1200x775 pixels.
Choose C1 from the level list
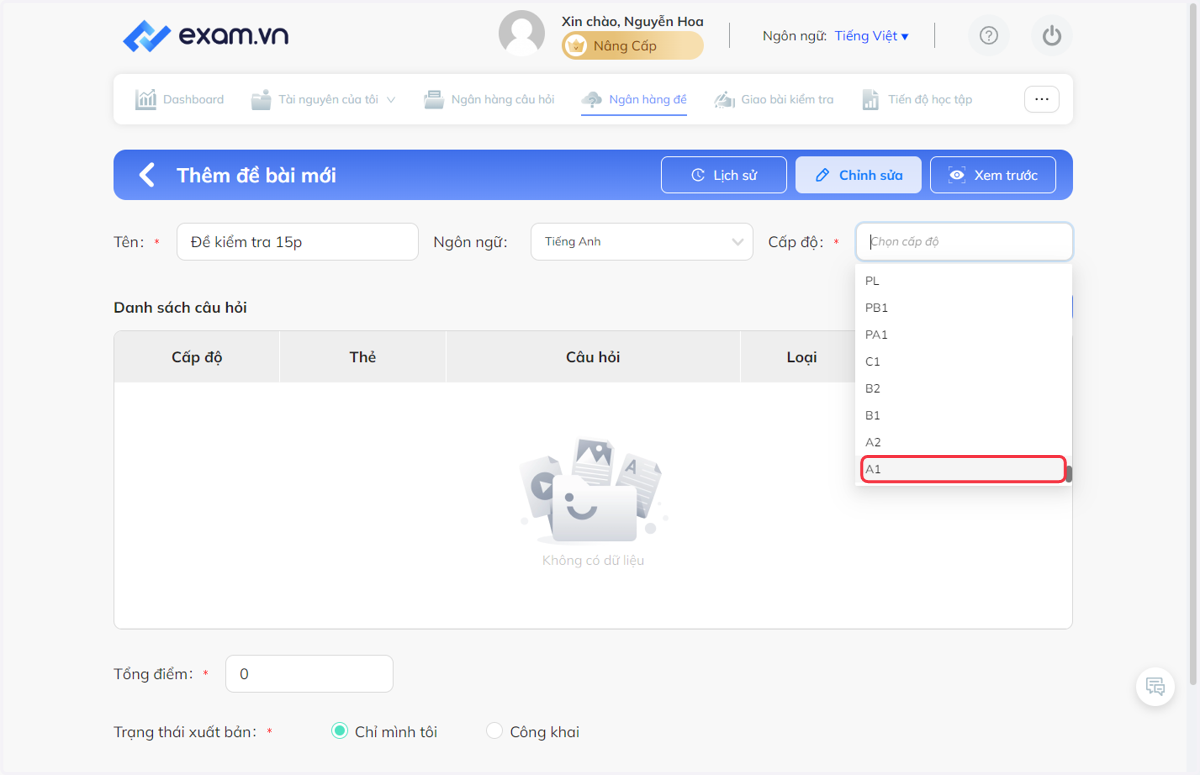click(x=963, y=362)
